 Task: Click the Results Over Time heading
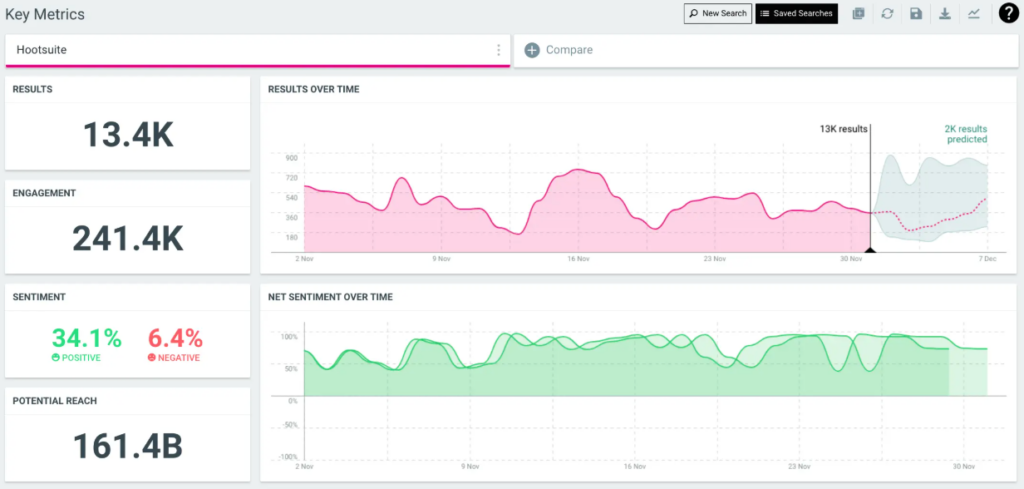pos(313,89)
